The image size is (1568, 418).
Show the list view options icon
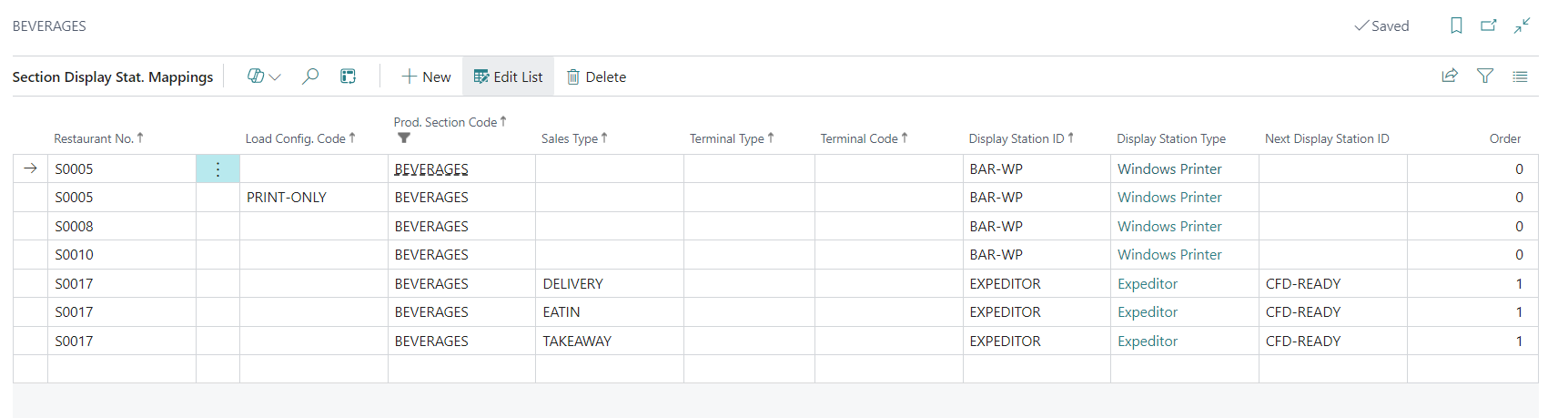tap(1520, 76)
